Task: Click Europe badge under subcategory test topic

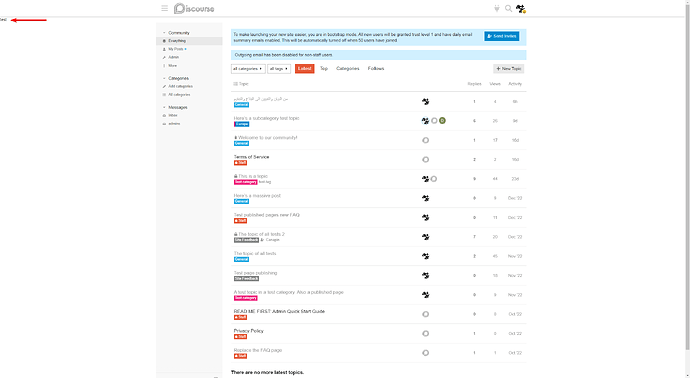Action: (x=242, y=124)
